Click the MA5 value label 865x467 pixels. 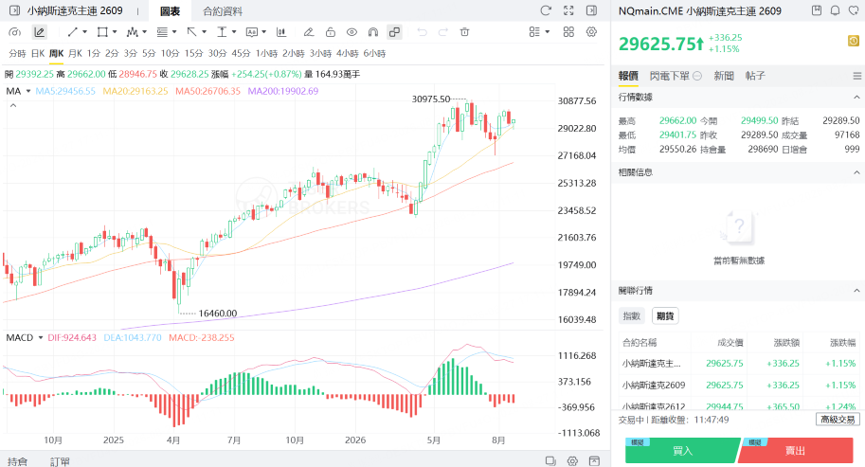point(65,91)
